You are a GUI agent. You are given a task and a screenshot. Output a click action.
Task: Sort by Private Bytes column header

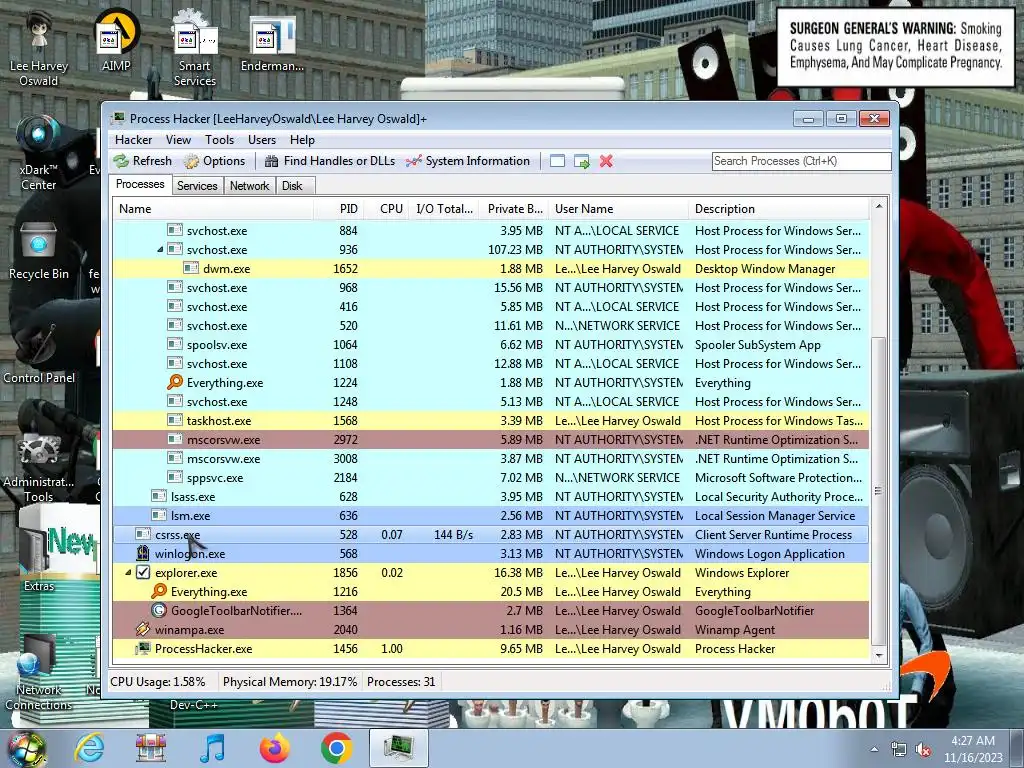coord(515,208)
